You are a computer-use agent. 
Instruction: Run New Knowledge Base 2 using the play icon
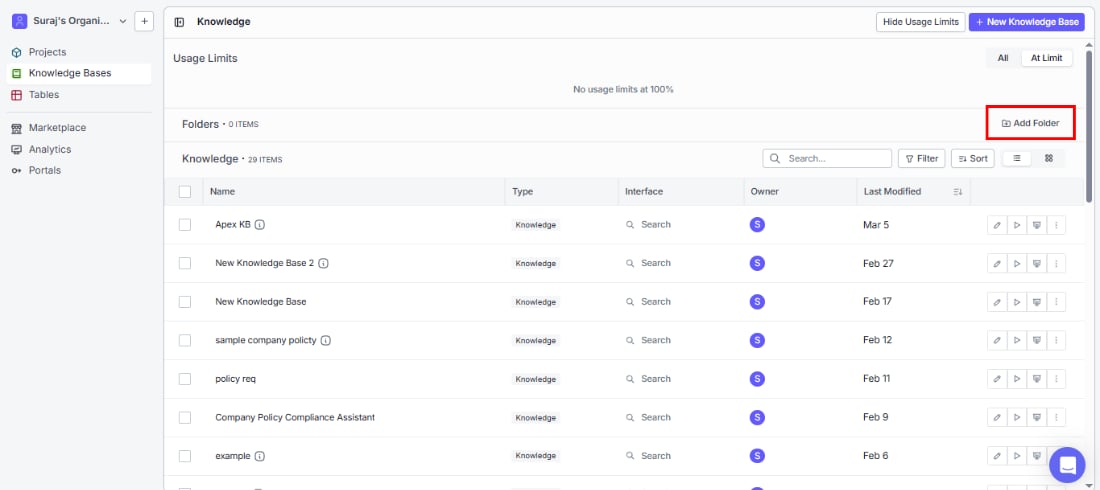1017,263
